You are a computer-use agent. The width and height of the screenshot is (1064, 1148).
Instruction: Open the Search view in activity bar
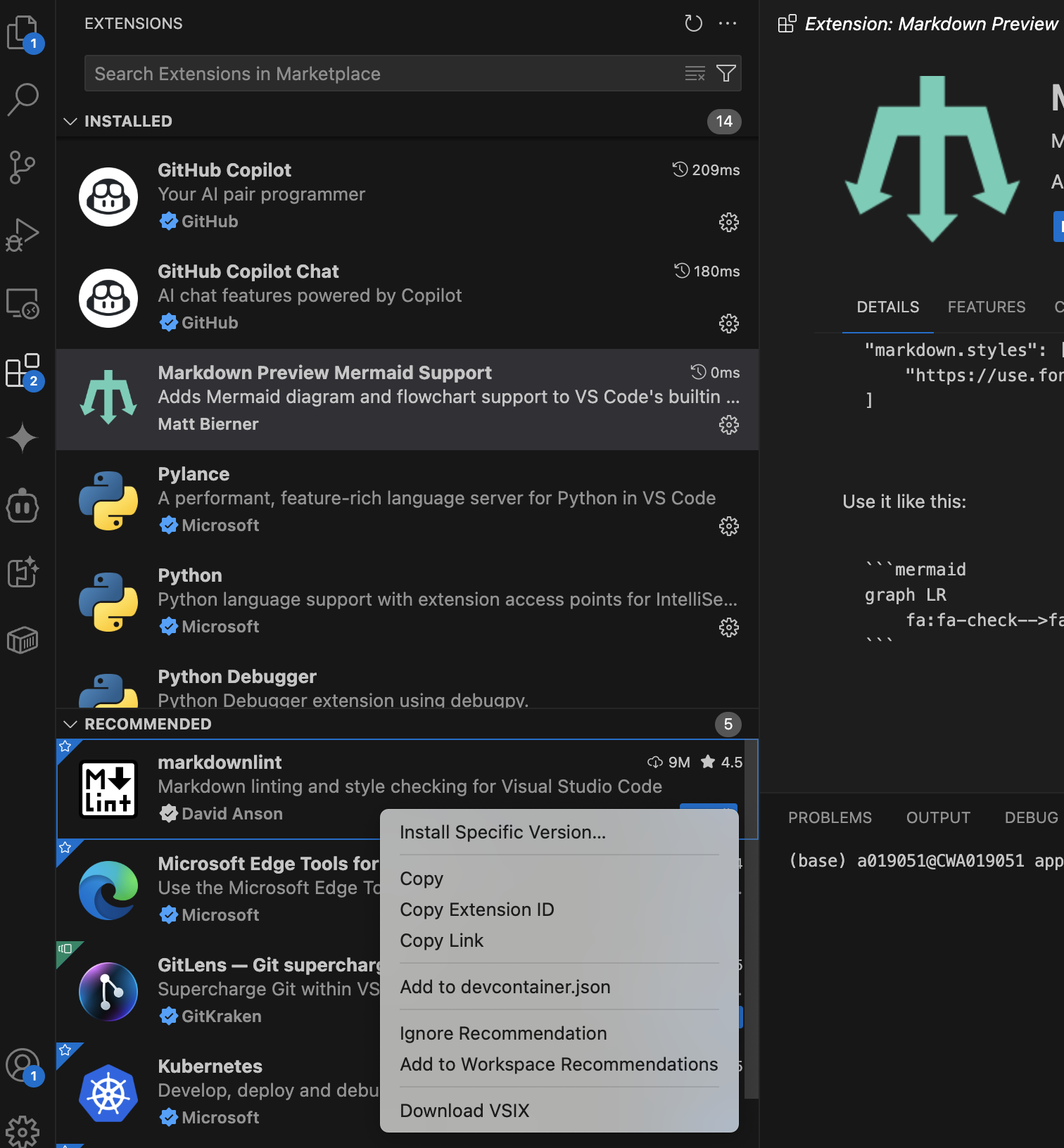[x=23, y=99]
